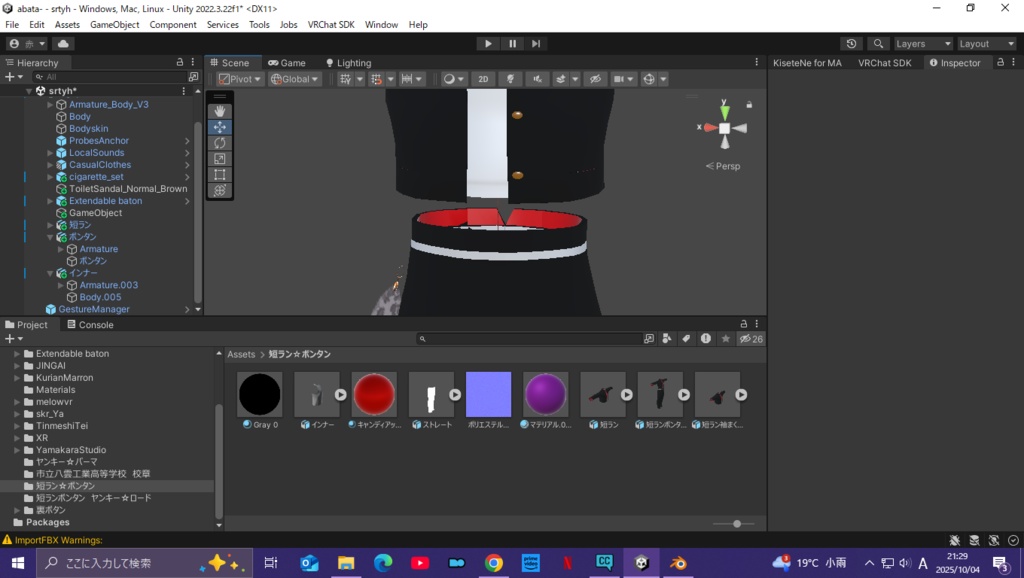
Task: Open Blender from the taskbar
Action: 678,563
